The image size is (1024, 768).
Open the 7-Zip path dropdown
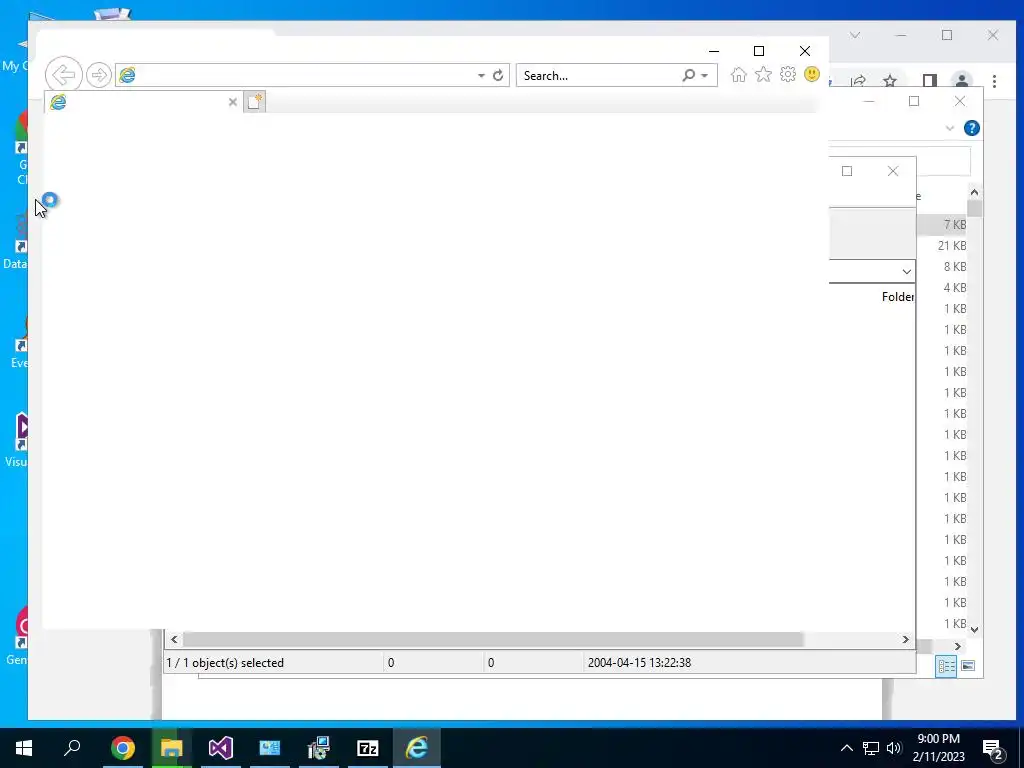[906, 271]
